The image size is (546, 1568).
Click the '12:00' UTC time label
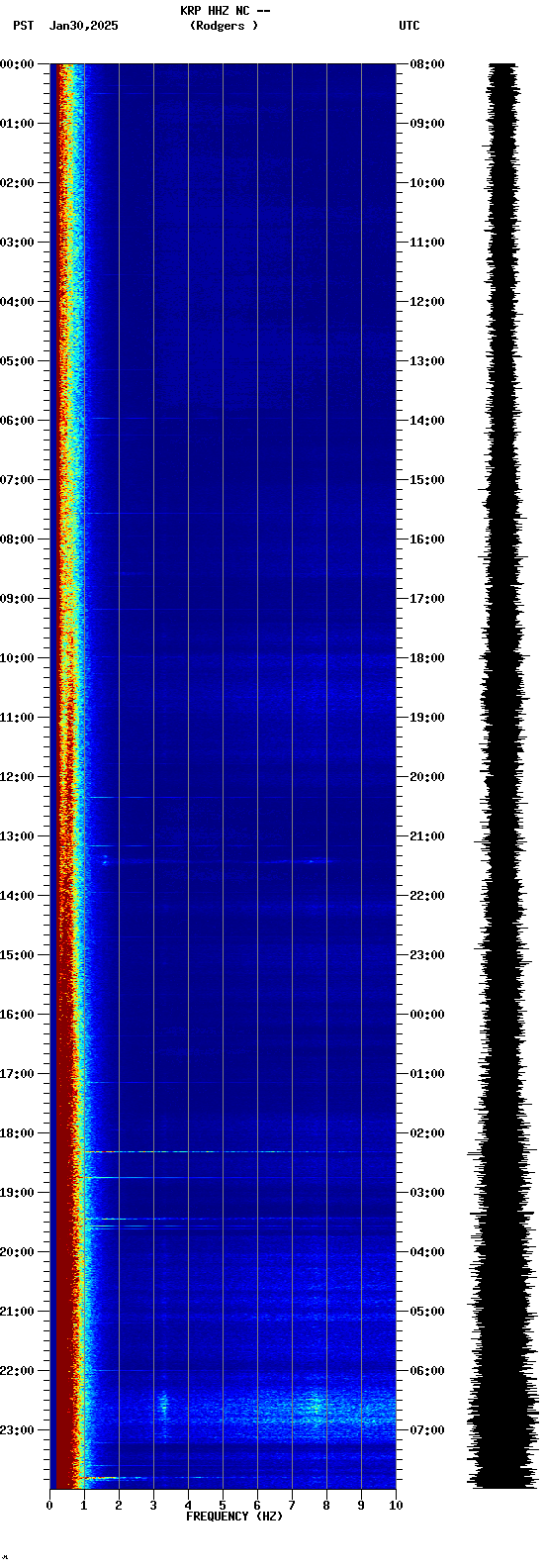[427, 302]
